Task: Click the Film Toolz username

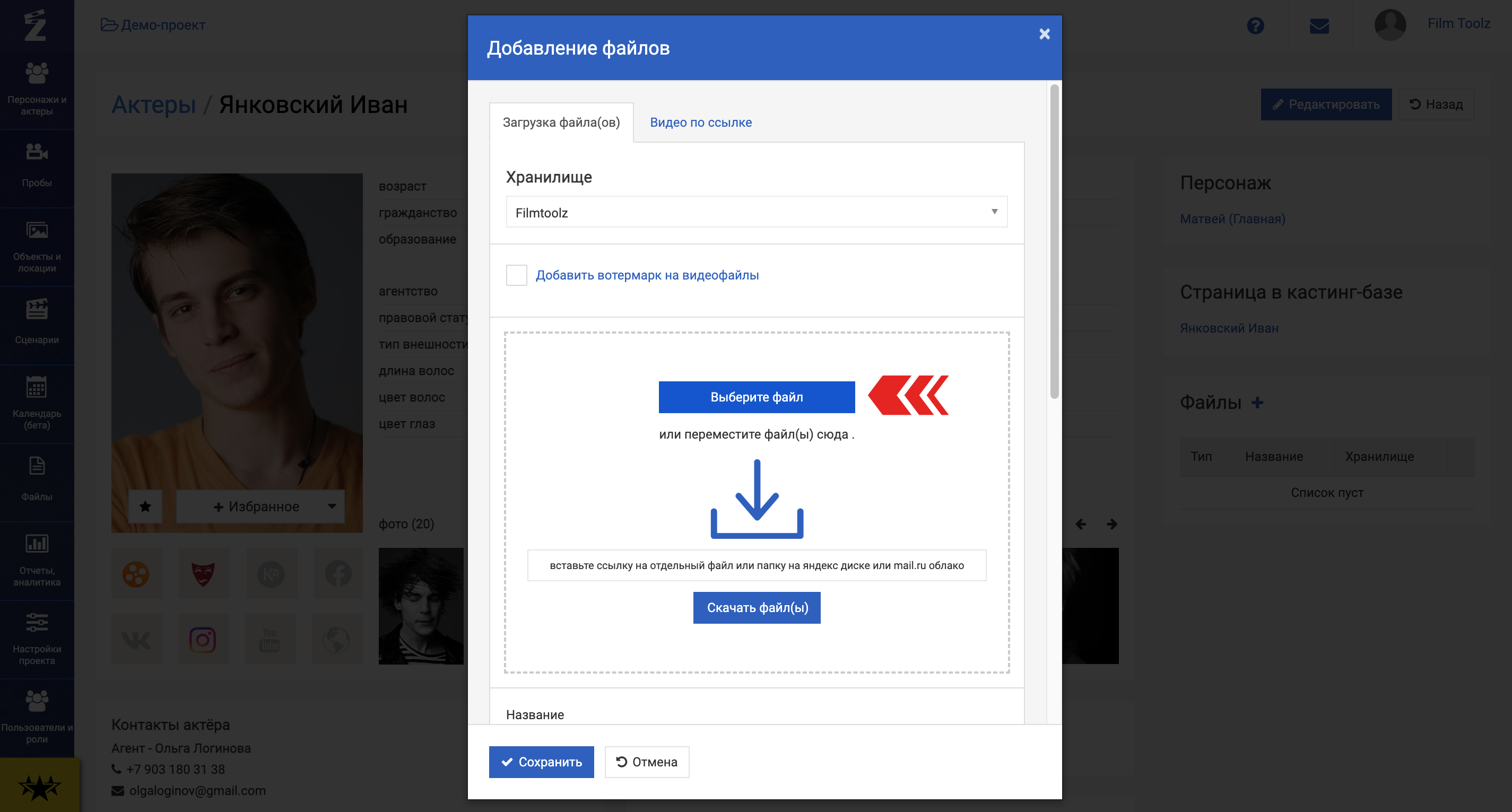Action: click(x=1458, y=23)
